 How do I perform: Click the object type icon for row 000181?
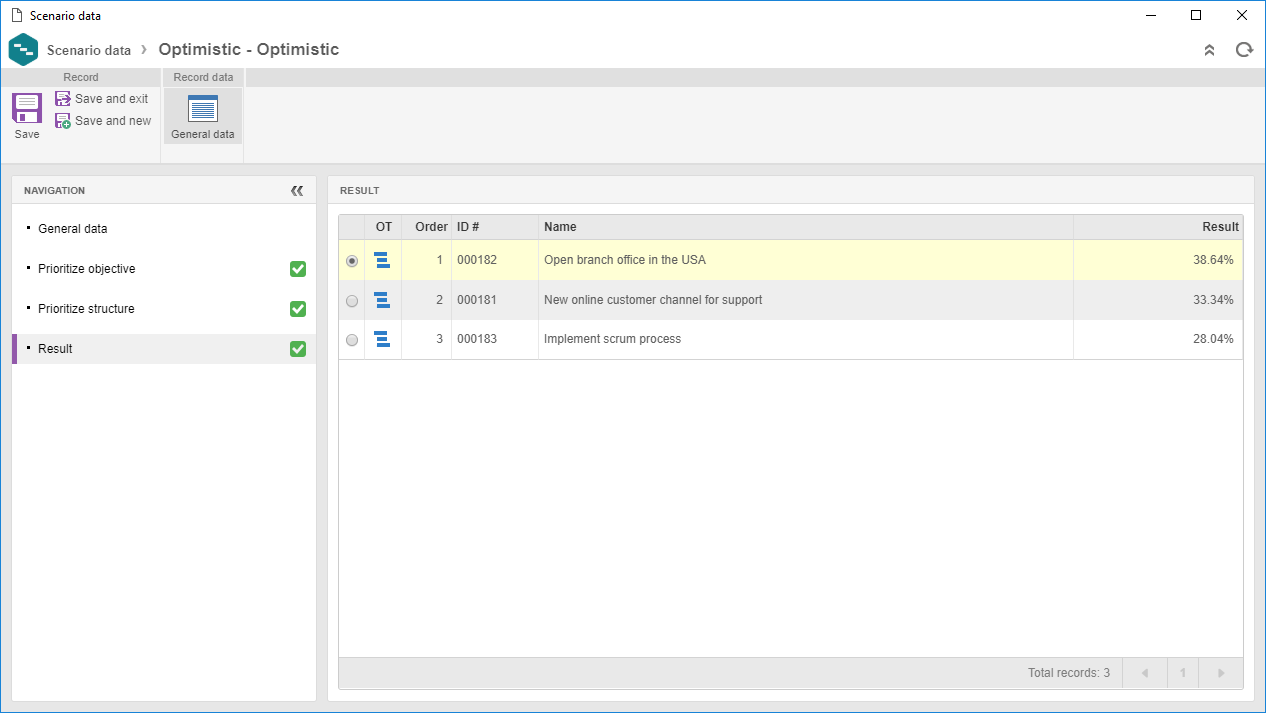tap(382, 300)
